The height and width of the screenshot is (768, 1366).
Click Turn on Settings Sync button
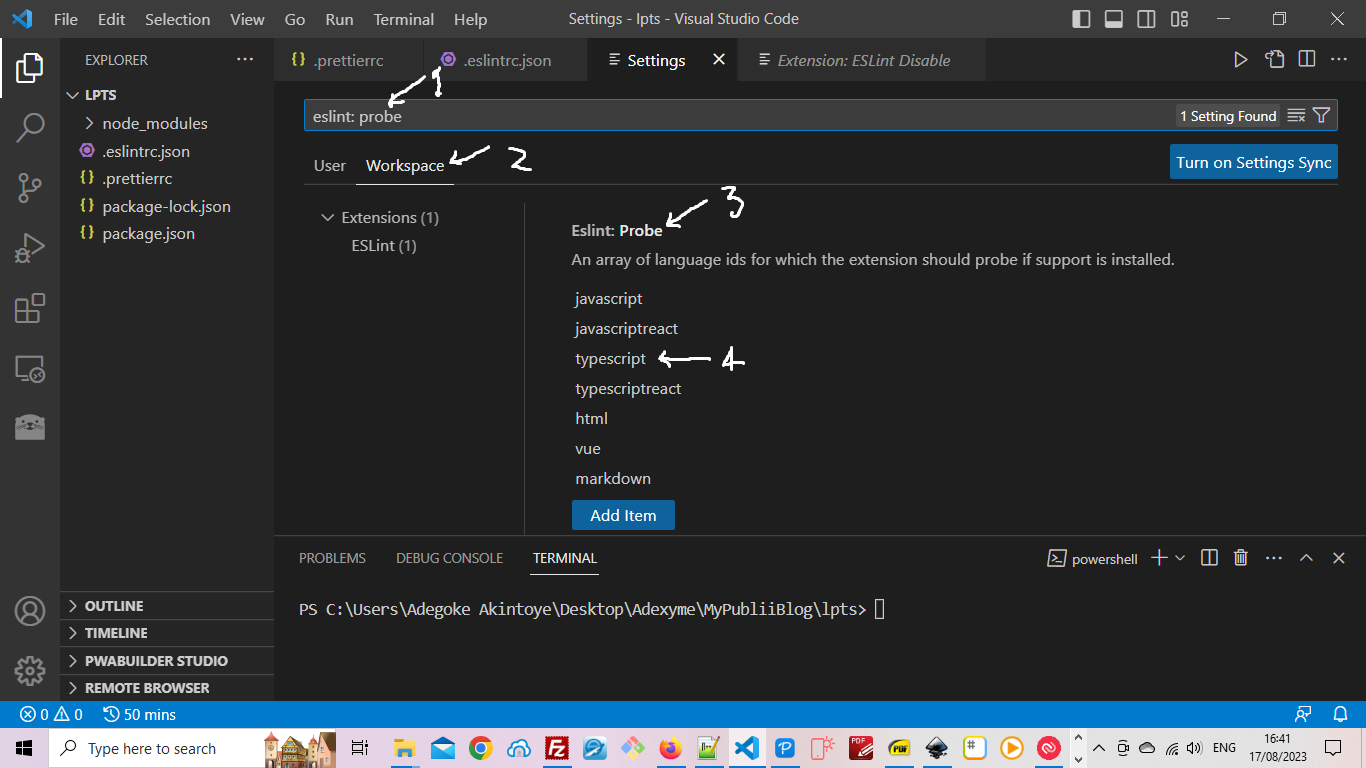tap(1253, 162)
